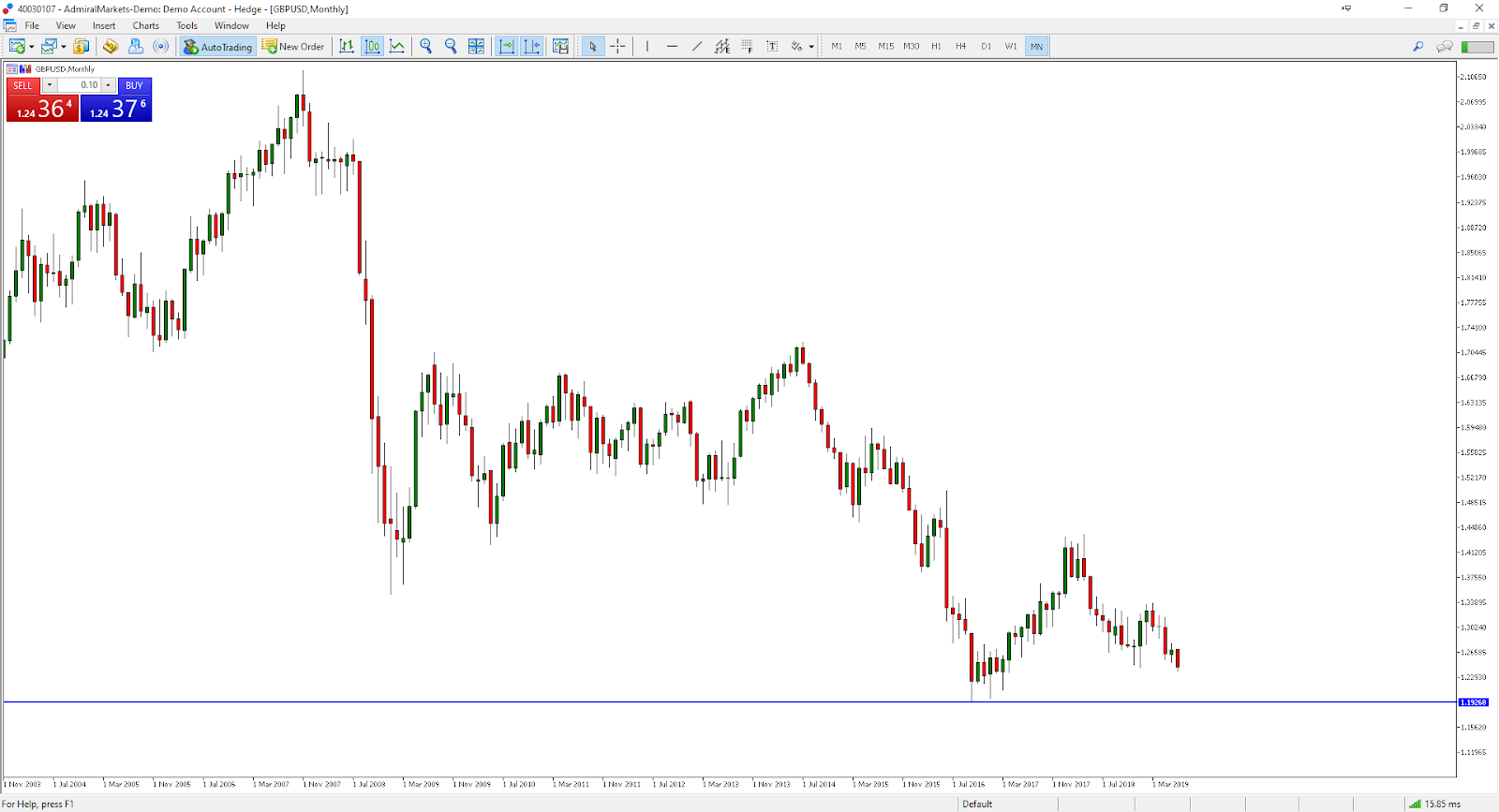Restore the inner chart window

click(x=1477, y=25)
